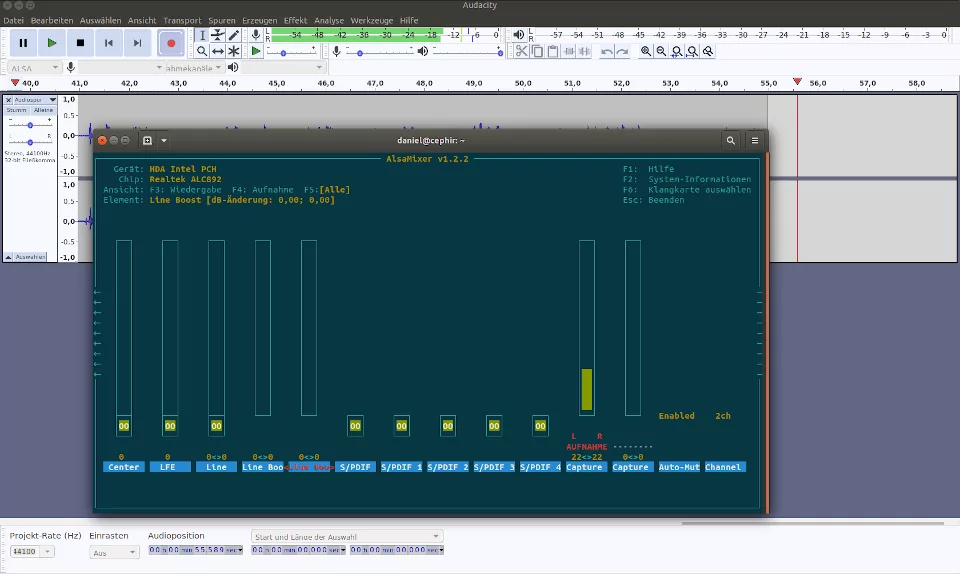This screenshot has height=574, width=960.
Task: Click the Auswählen button below the track
Action: (30, 257)
